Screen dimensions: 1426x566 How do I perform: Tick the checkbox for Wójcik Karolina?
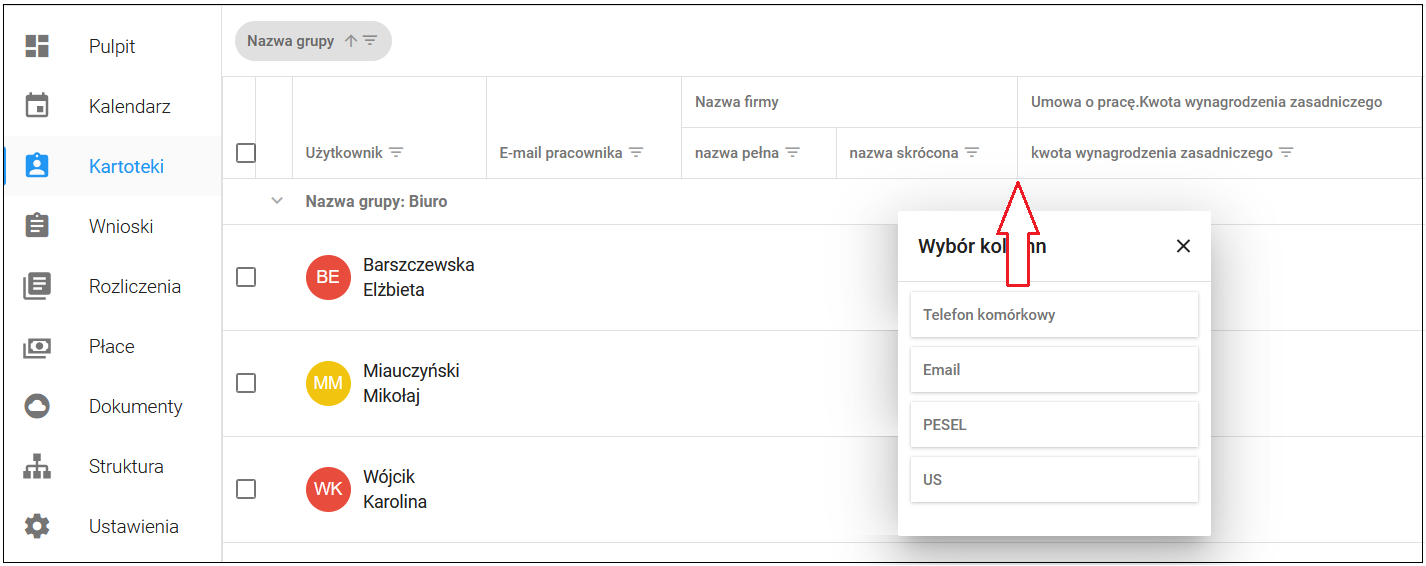(x=246, y=489)
